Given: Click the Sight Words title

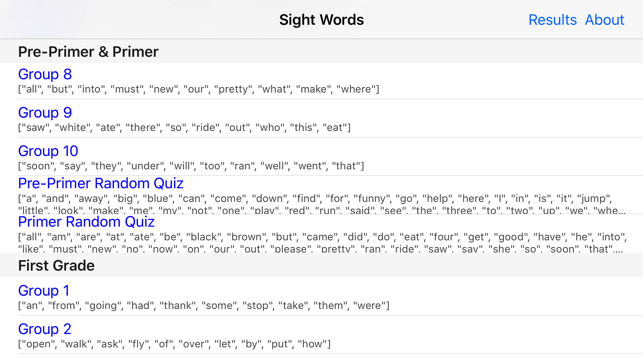Looking at the screenshot, I should click(322, 20).
